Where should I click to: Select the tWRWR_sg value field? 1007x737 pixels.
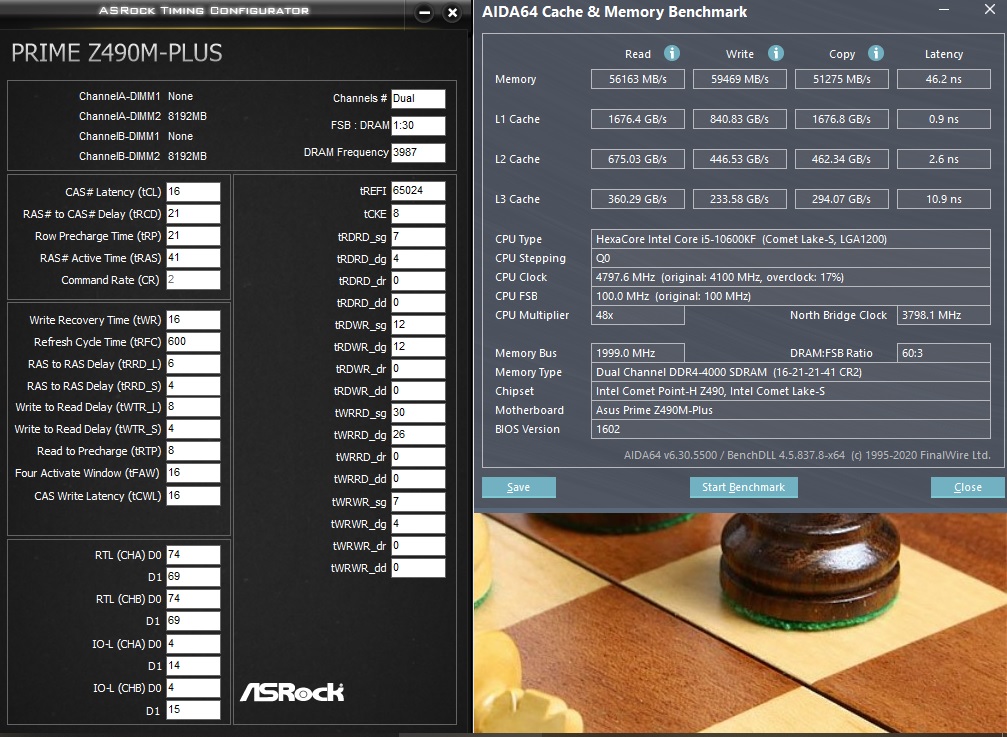pos(418,501)
